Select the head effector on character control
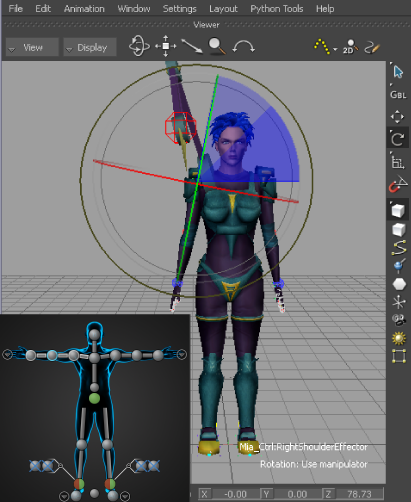This screenshot has height=502, width=411. [94, 335]
